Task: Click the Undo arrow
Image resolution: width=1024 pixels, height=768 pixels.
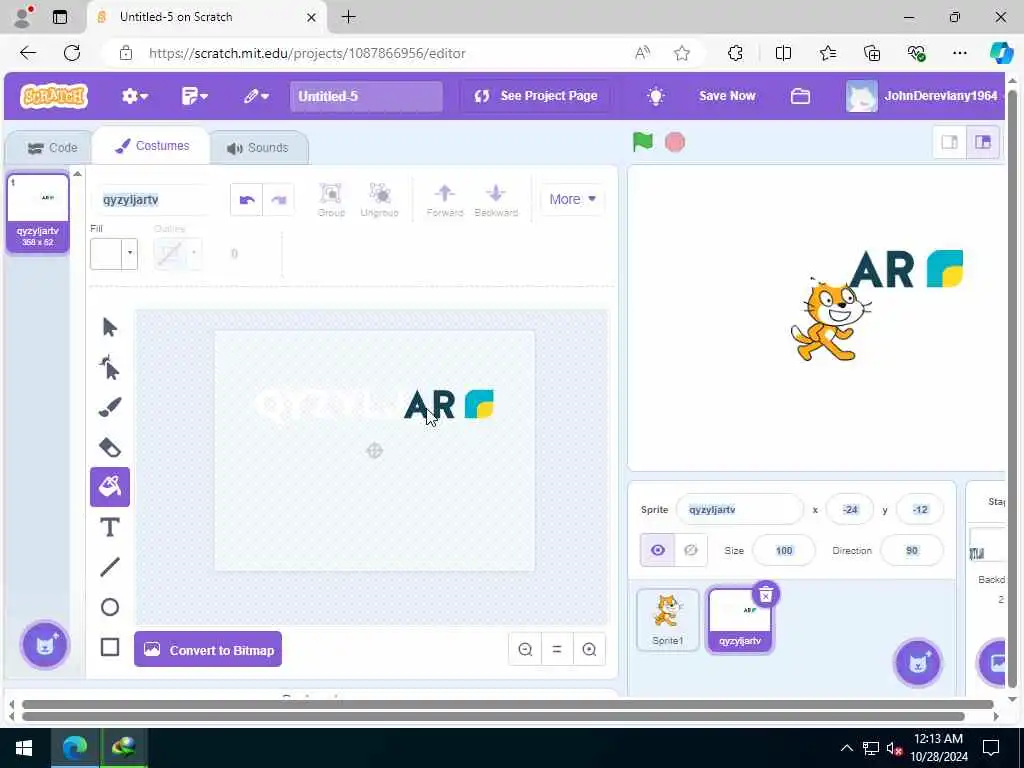Action: [x=247, y=200]
